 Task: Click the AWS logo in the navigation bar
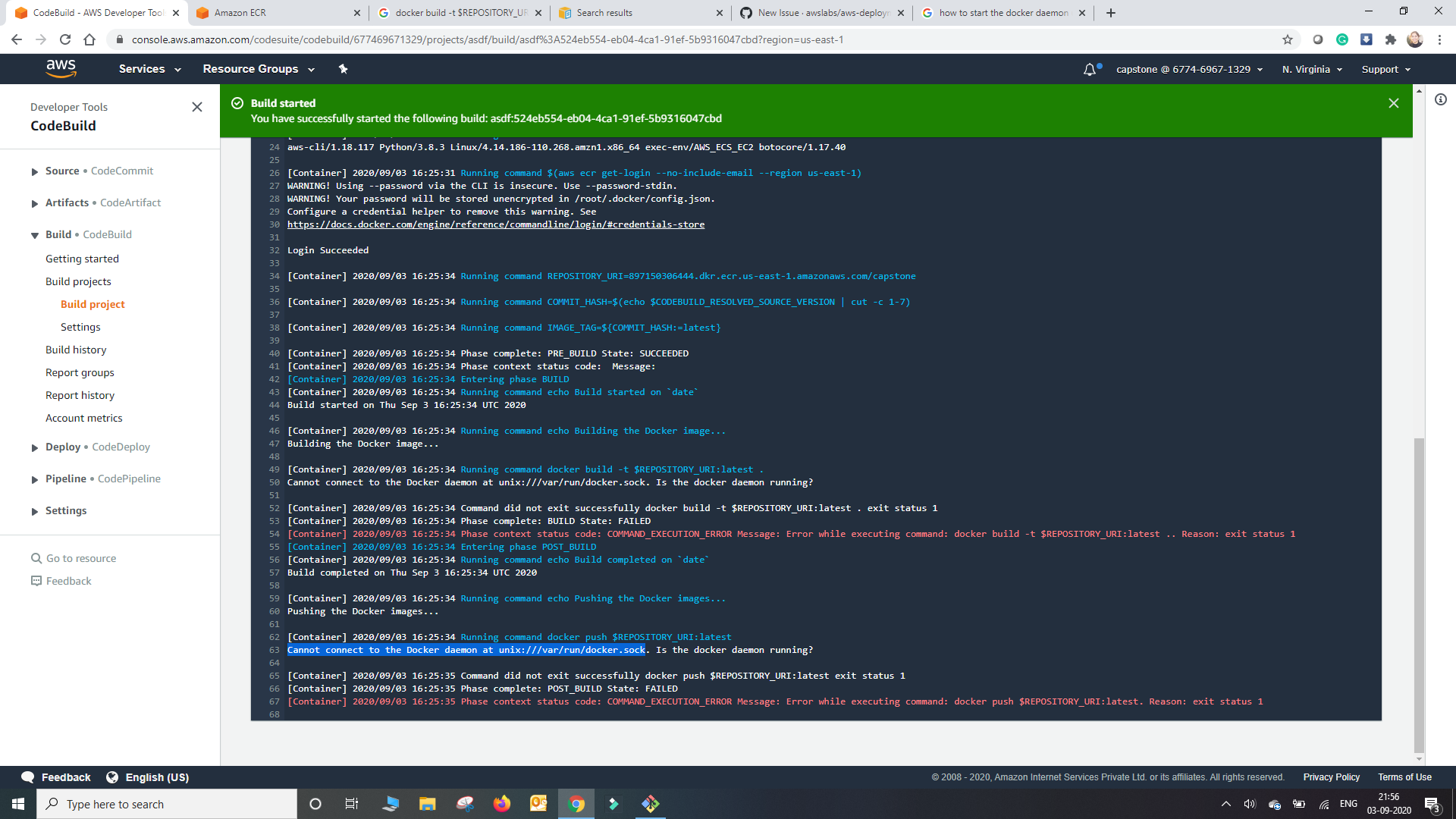click(61, 69)
